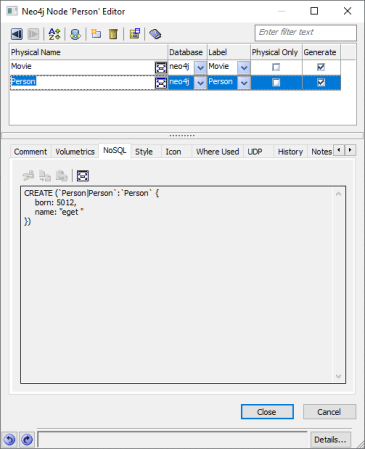
Task: Switch to the Volumetrics tab
Action: click(75, 152)
